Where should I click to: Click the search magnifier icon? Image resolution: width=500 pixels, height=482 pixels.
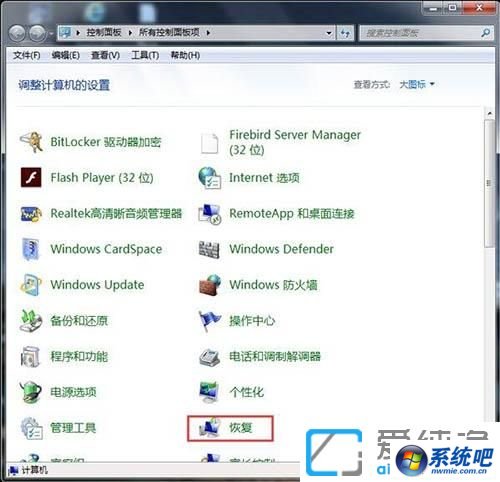tap(486, 33)
